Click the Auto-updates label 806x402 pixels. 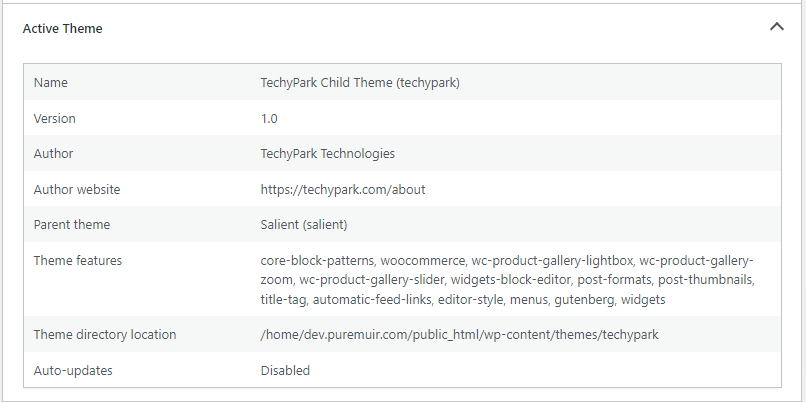click(x=73, y=370)
